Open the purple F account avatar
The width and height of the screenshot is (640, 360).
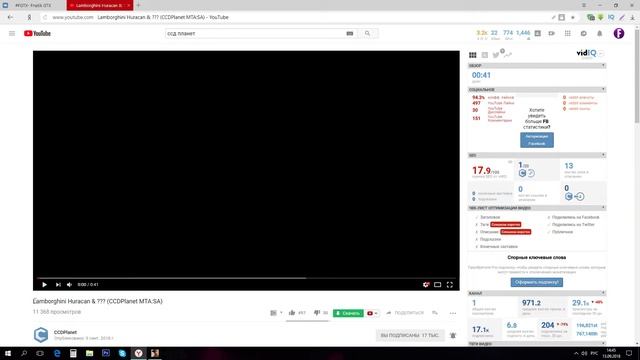619,33
